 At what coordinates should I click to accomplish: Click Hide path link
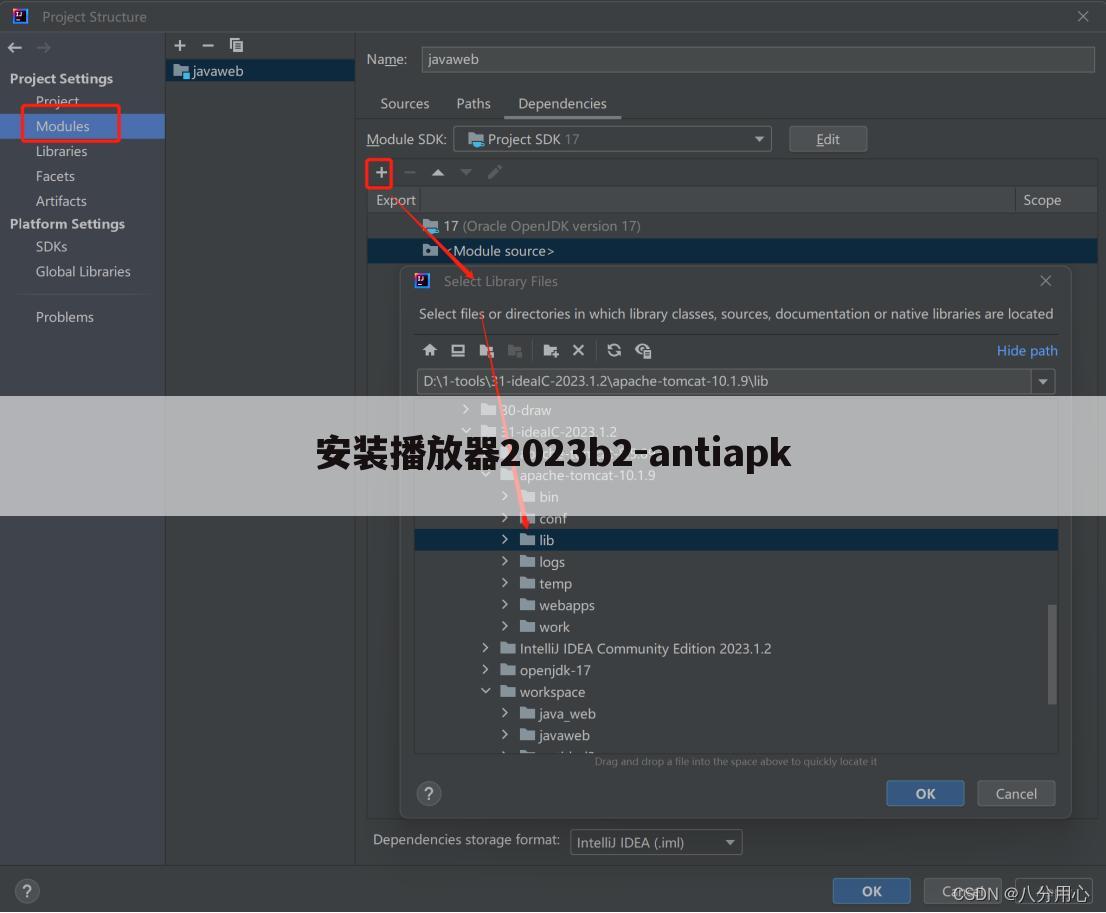tap(1027, 351)
